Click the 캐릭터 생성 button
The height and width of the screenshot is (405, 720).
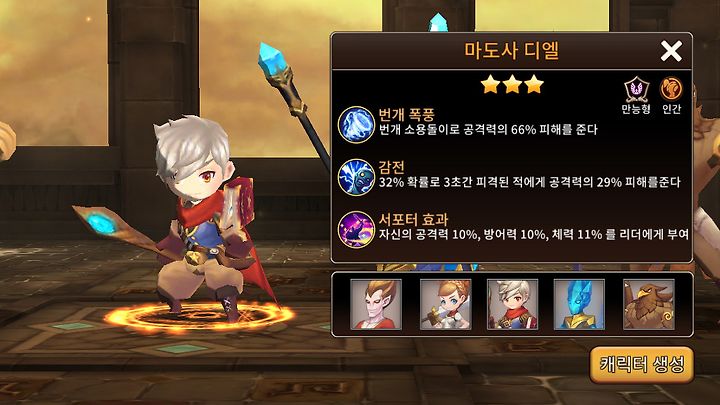pyautogui.click(x=642, y=365)
